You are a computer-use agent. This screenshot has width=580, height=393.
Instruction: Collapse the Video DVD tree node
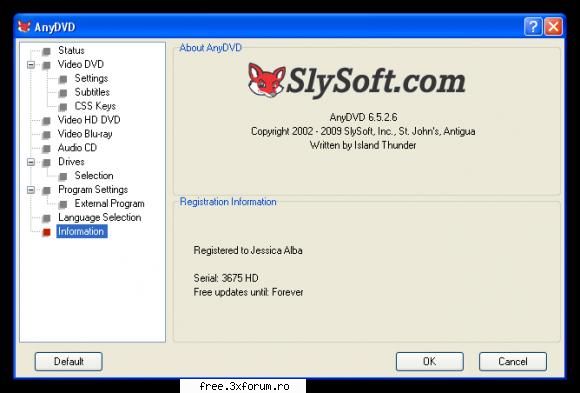[x=31, y=65]
